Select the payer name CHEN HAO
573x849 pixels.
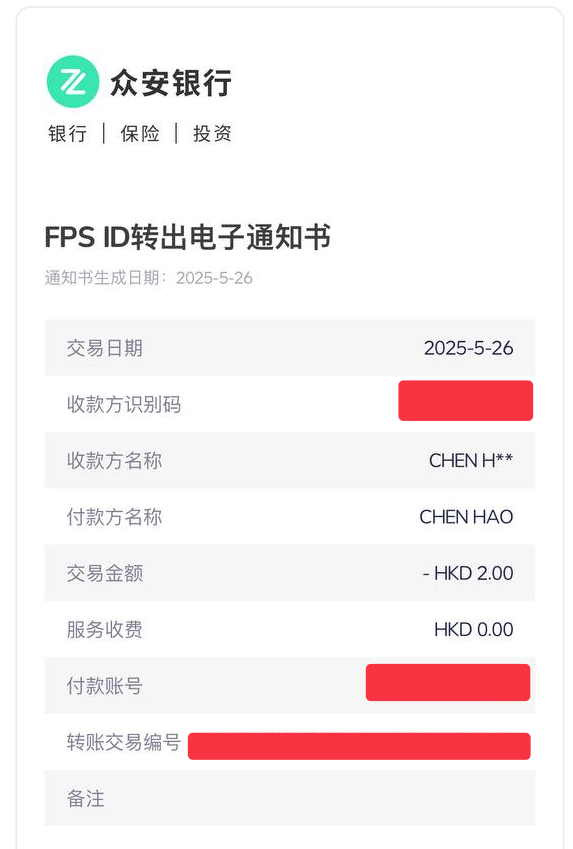pyautogui.click(x=466, y=517)
